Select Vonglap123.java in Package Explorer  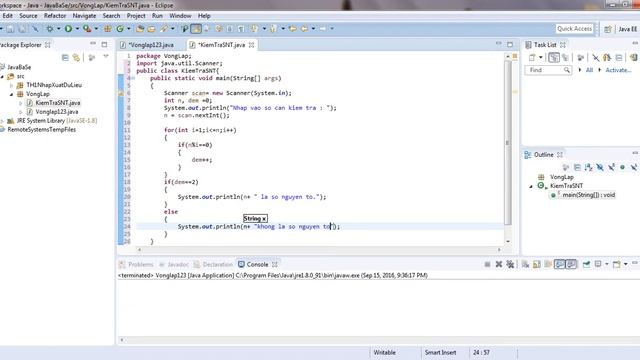pyautogui.click(x=57, y=112)
